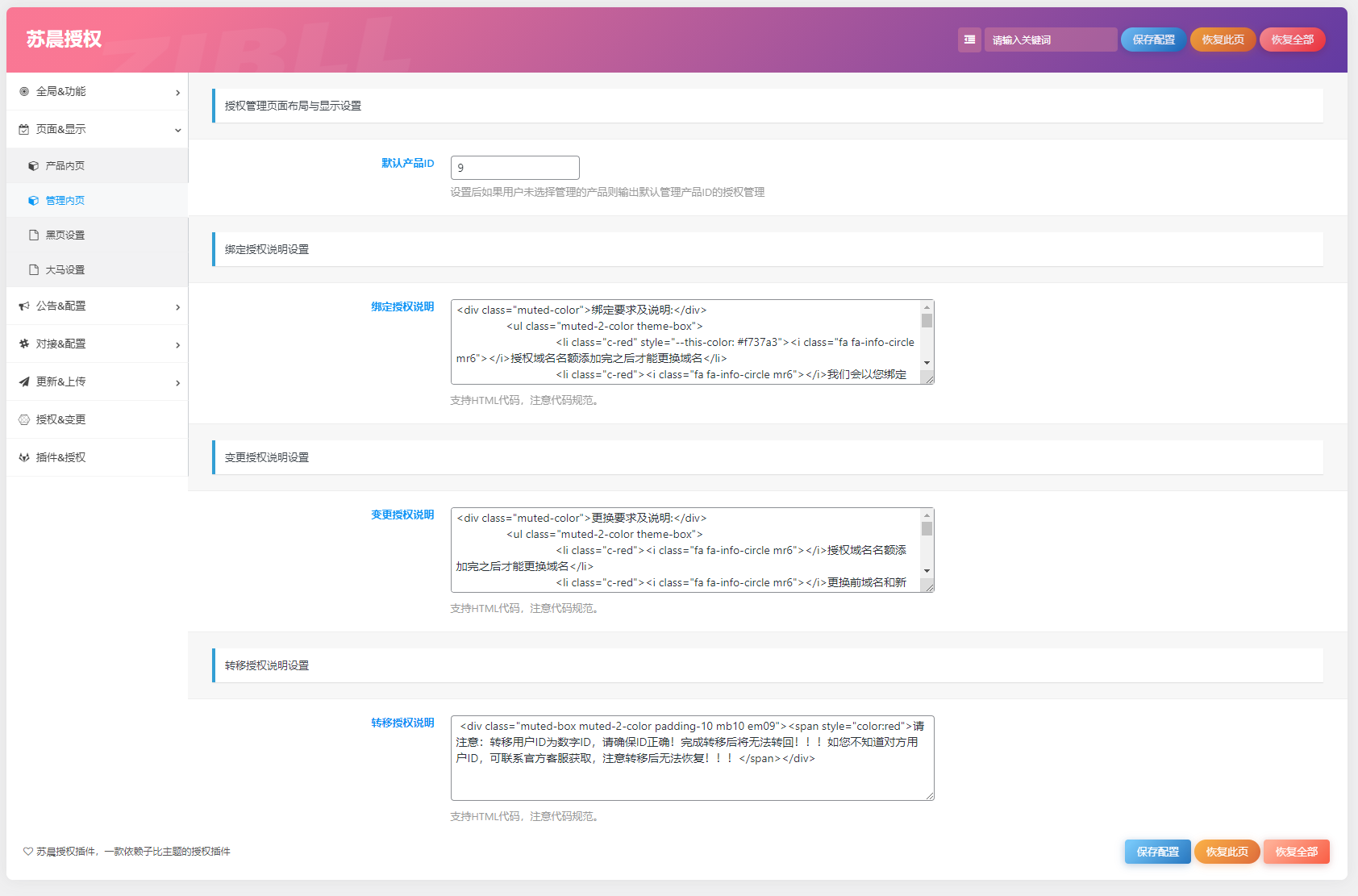Screen dimensions: 1358x896
Task: Click the 插件&授权 icon
Action: [24, 457]
